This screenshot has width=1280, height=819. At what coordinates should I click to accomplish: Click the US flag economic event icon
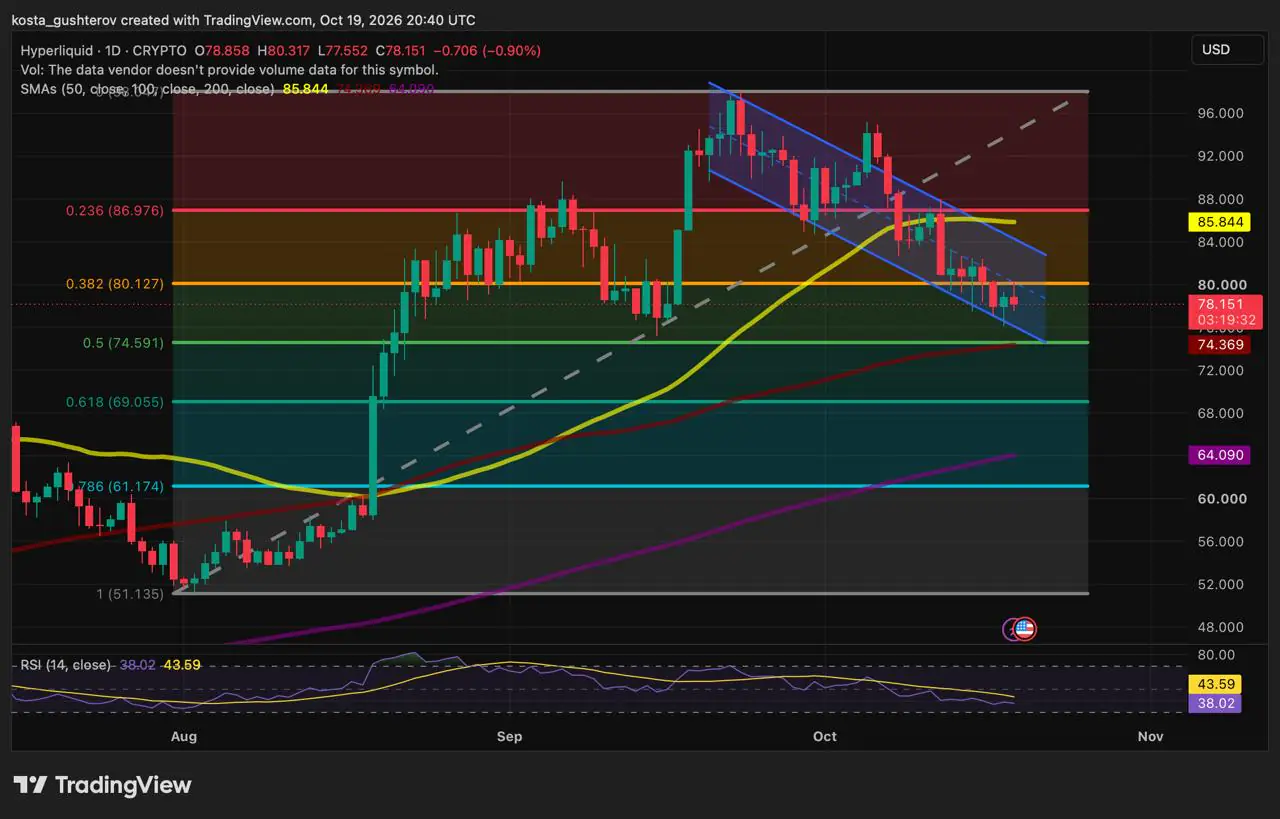1024,629
